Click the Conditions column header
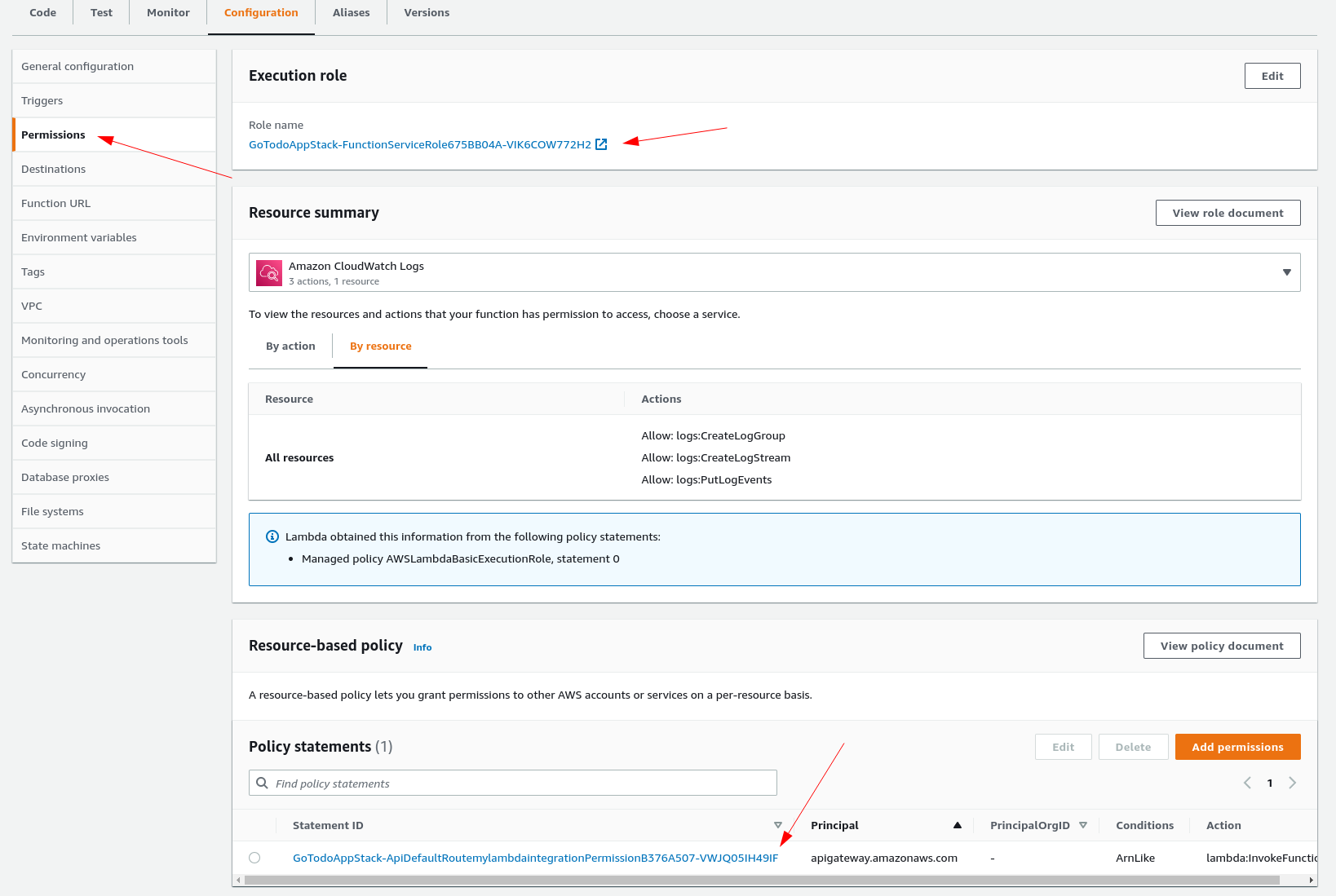Screen dimensions: 1336x896 1144,825
